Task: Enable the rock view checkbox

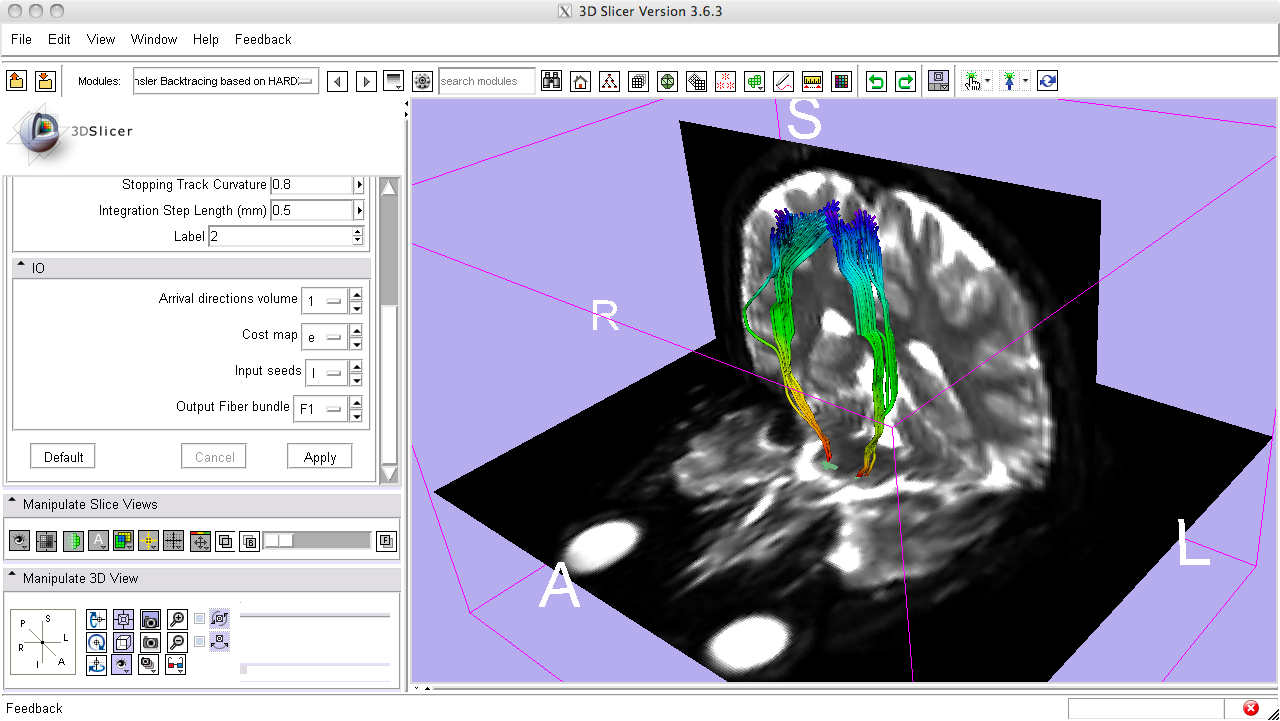Action: pyautogui.click(x=200, y=641)
